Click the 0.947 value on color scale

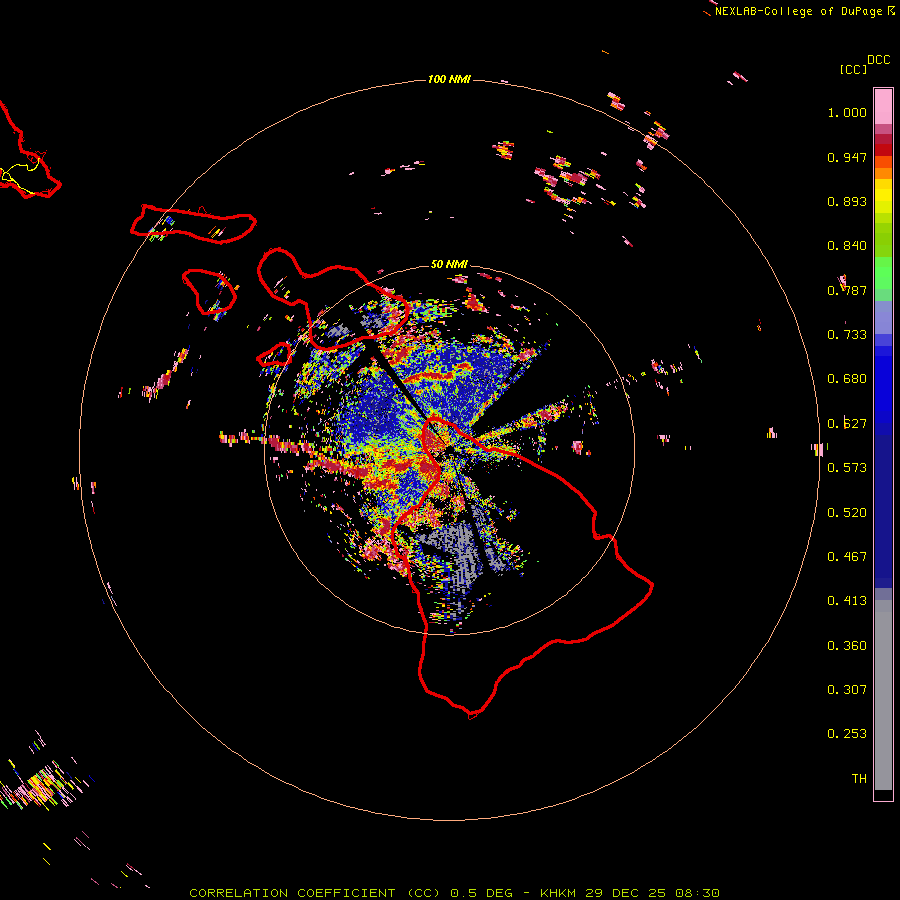click(847, 157)
